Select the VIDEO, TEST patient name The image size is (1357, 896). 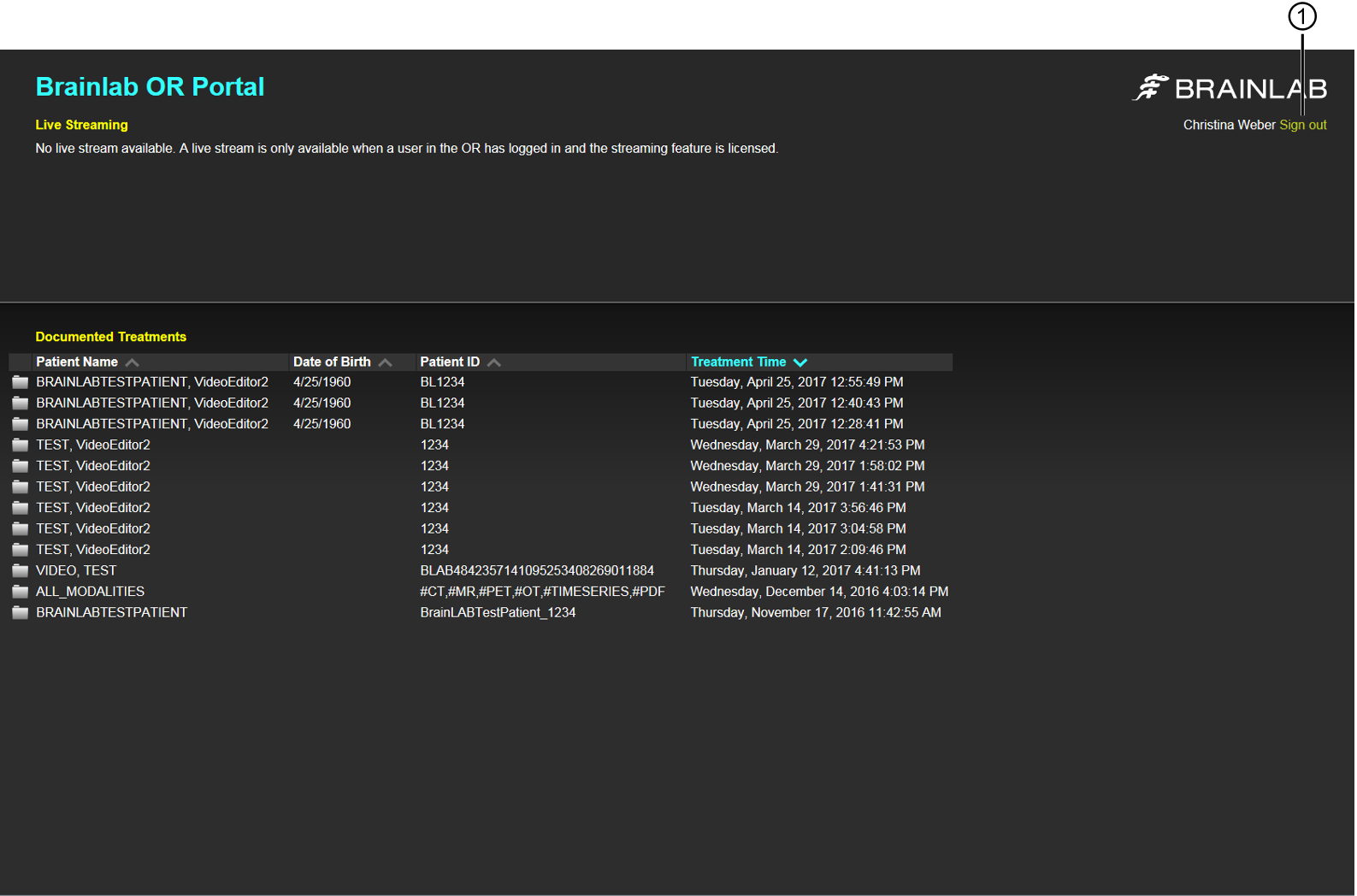click(76, 570)
